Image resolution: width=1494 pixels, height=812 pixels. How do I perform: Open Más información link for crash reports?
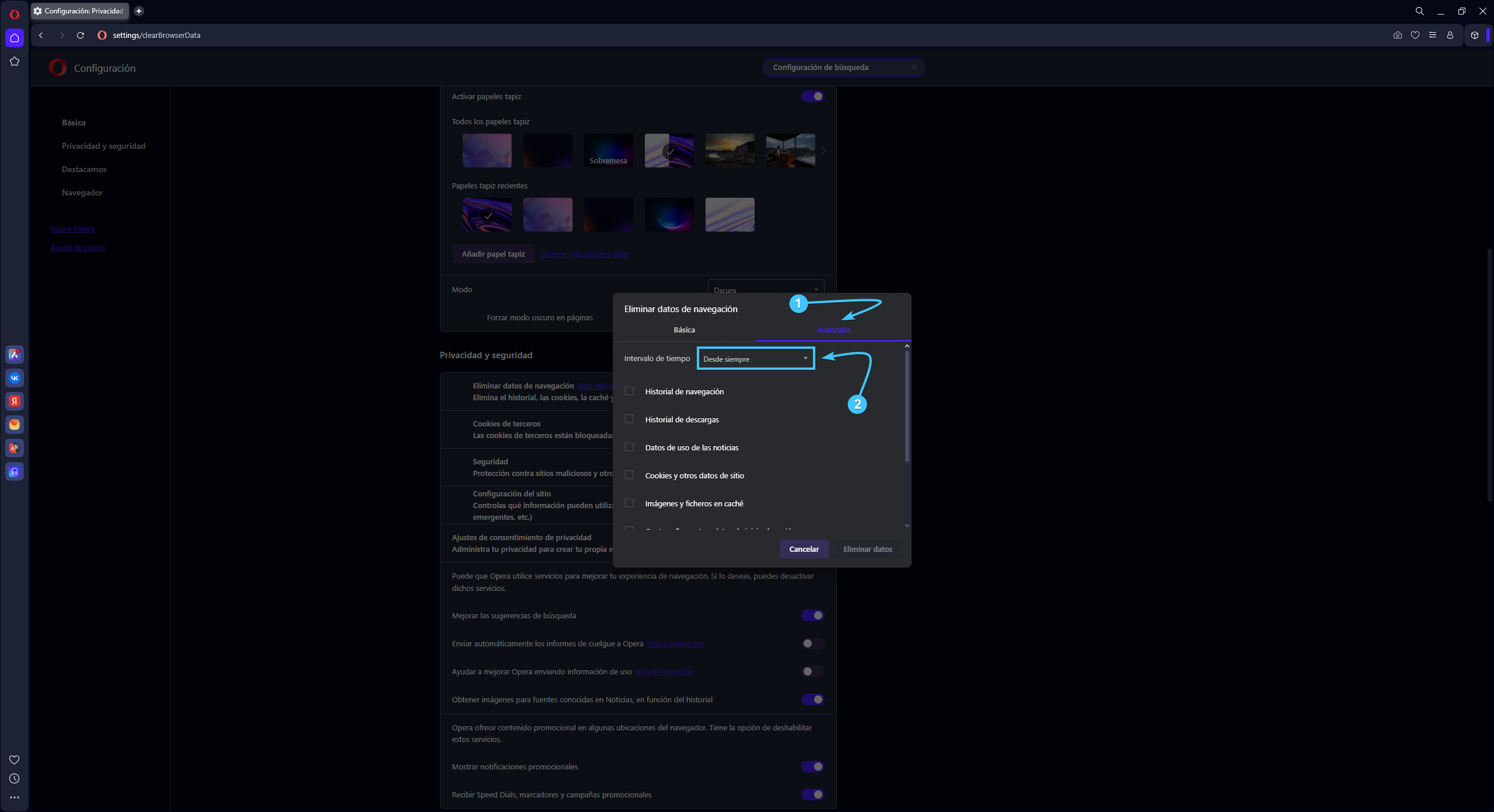(676, 643)
